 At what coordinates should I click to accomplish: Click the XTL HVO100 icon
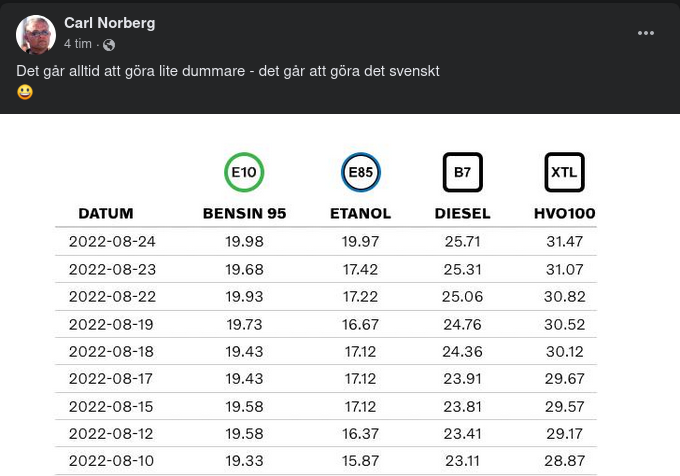click(564, 172)
